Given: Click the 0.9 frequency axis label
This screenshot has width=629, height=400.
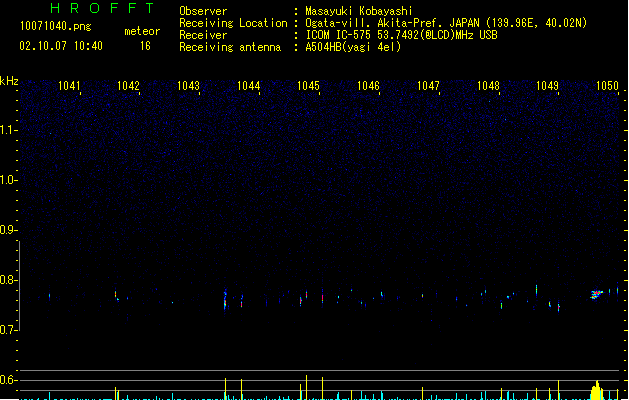Looking at the screenshot, I should (x=8, y=230).
